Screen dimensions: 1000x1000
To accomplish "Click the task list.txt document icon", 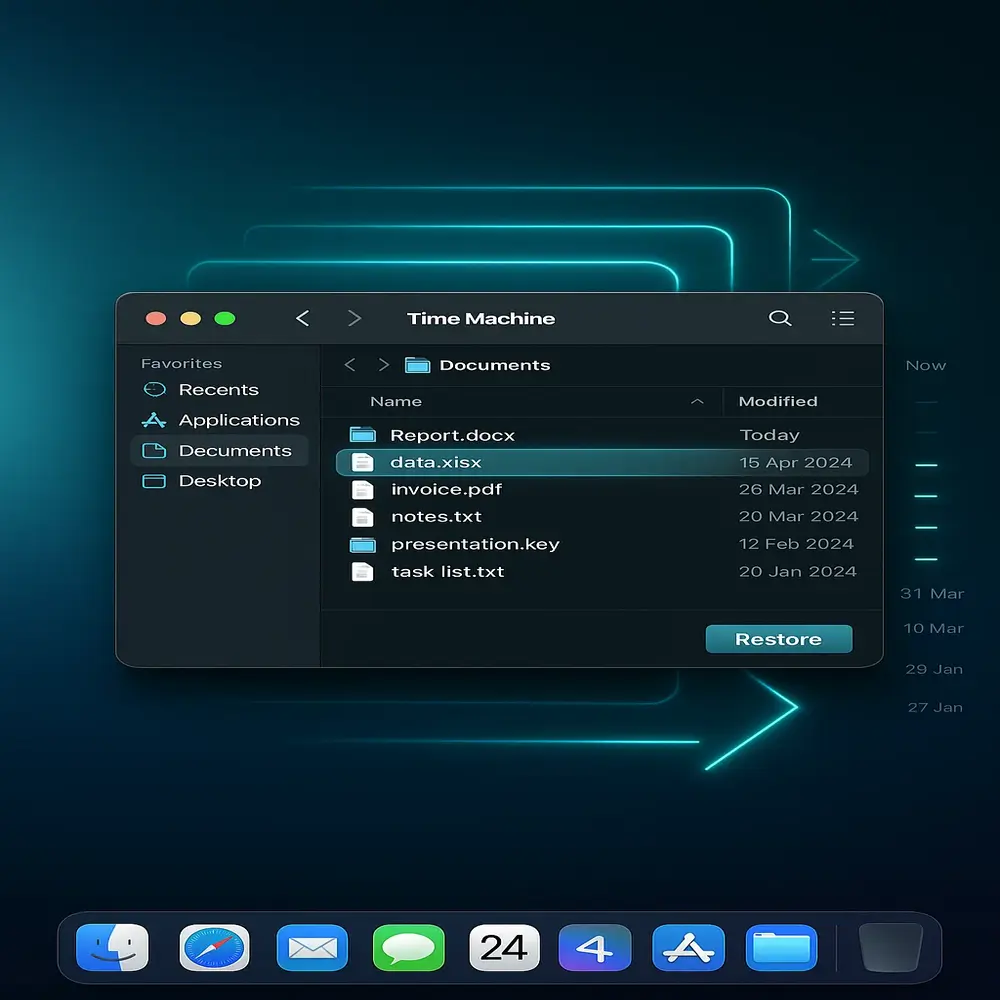I will 362,571.
